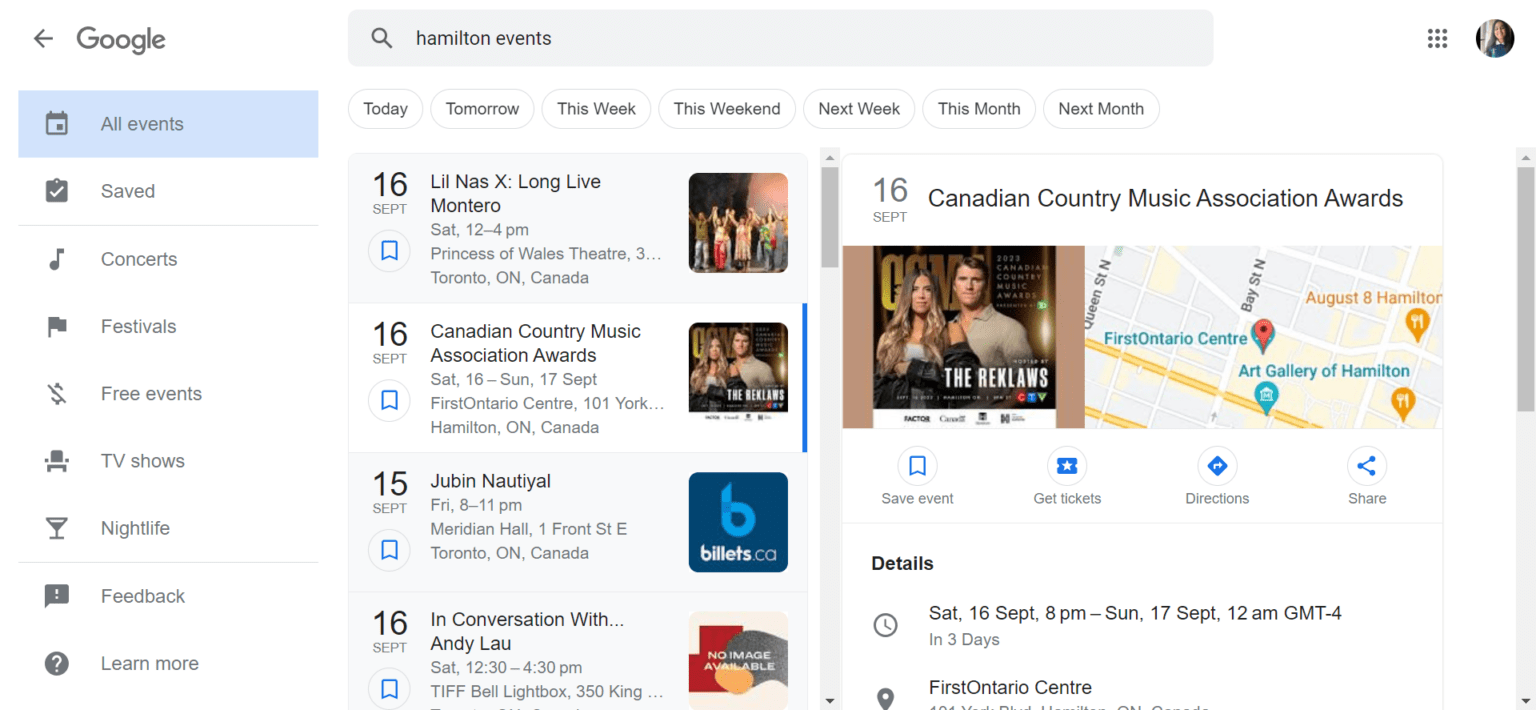The height and width of the screenshot is (710, 1536).
Task: Select the Nightlife category
Action: coord(168,528)
